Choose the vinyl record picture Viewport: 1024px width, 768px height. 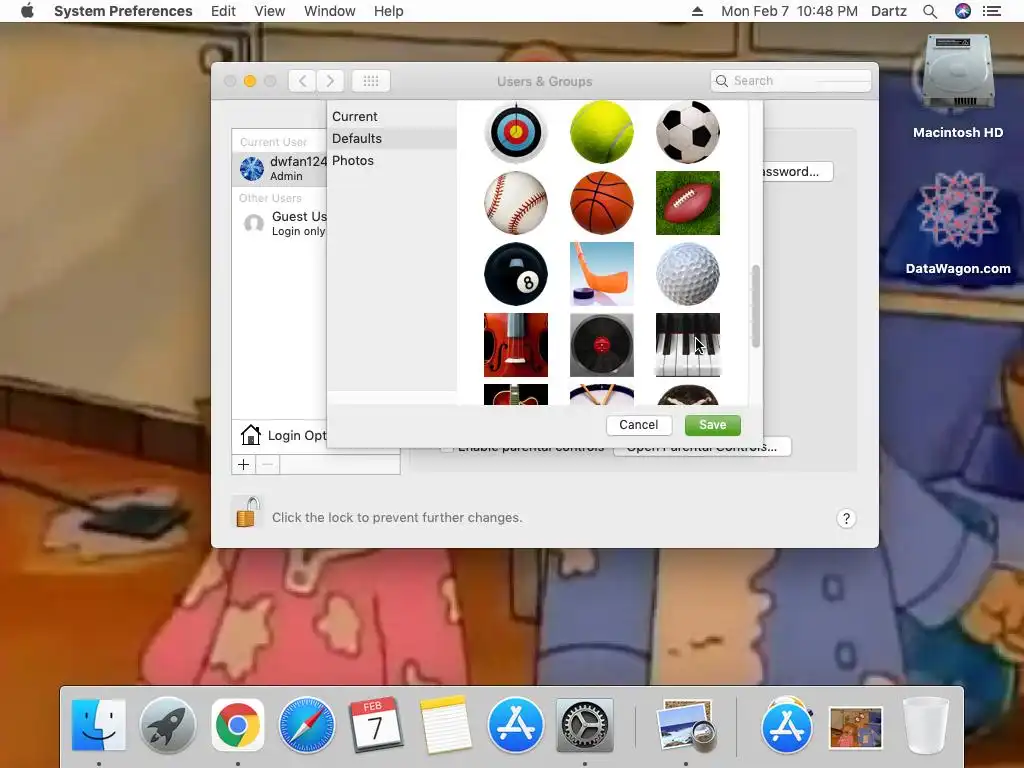(601, 345)
